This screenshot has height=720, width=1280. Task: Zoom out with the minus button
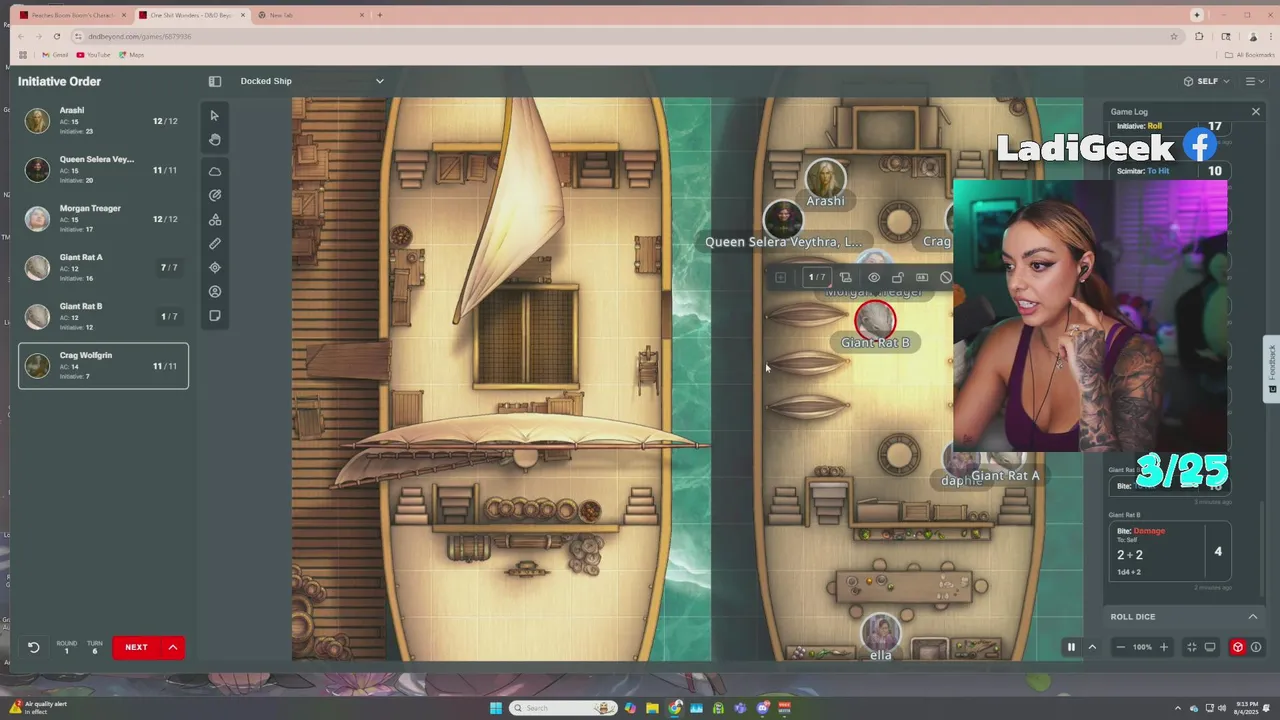[1120, 647]
